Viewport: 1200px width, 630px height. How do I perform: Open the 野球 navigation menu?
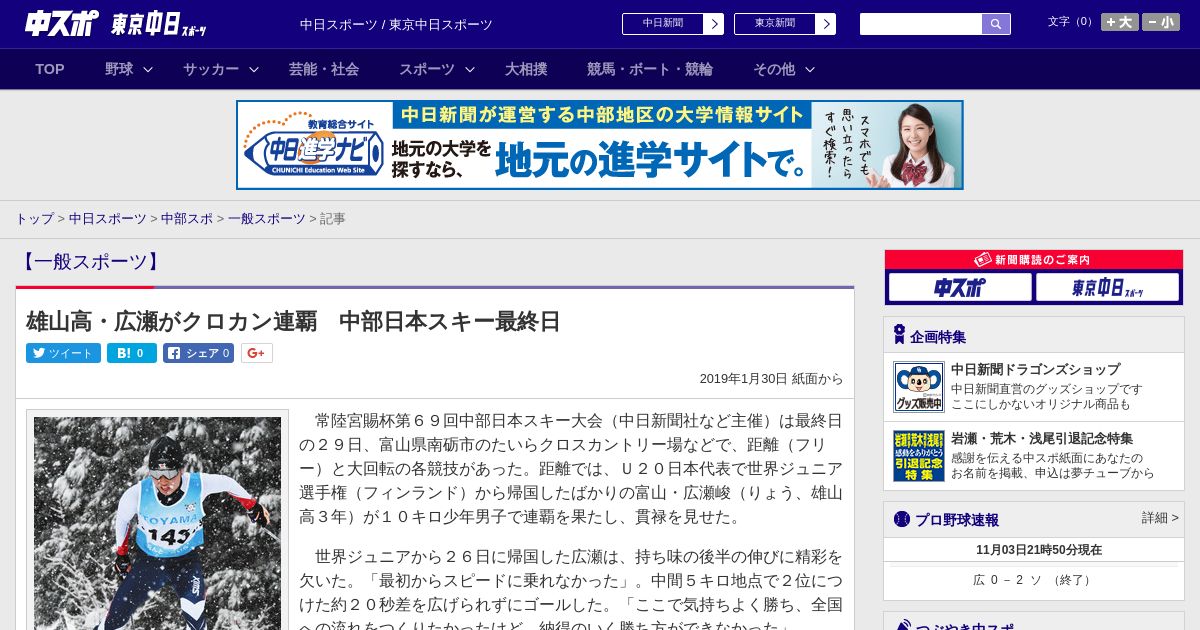tap(119, 69)
